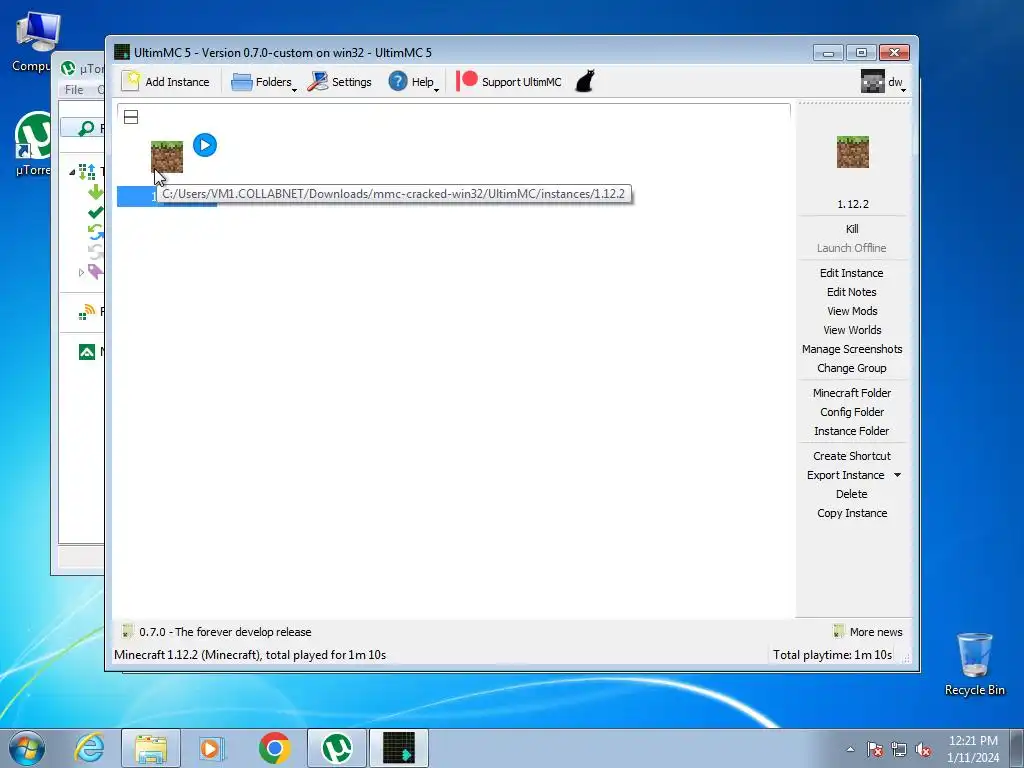Click the network icon in the system tray
Viewport: 1024px width, 768px height.
pyautogui.click(x=899, y=749)
